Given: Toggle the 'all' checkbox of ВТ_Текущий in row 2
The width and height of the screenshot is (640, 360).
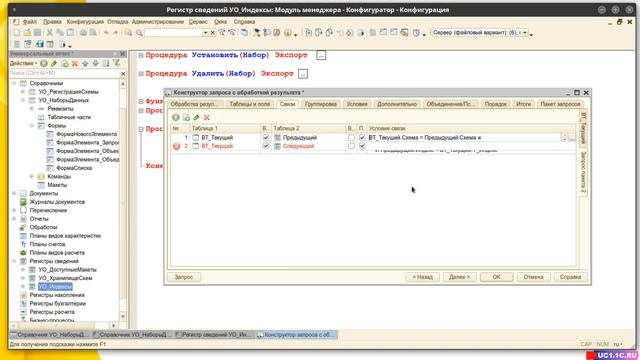Looking at the screenshot, I should click(x=266, y=146).
